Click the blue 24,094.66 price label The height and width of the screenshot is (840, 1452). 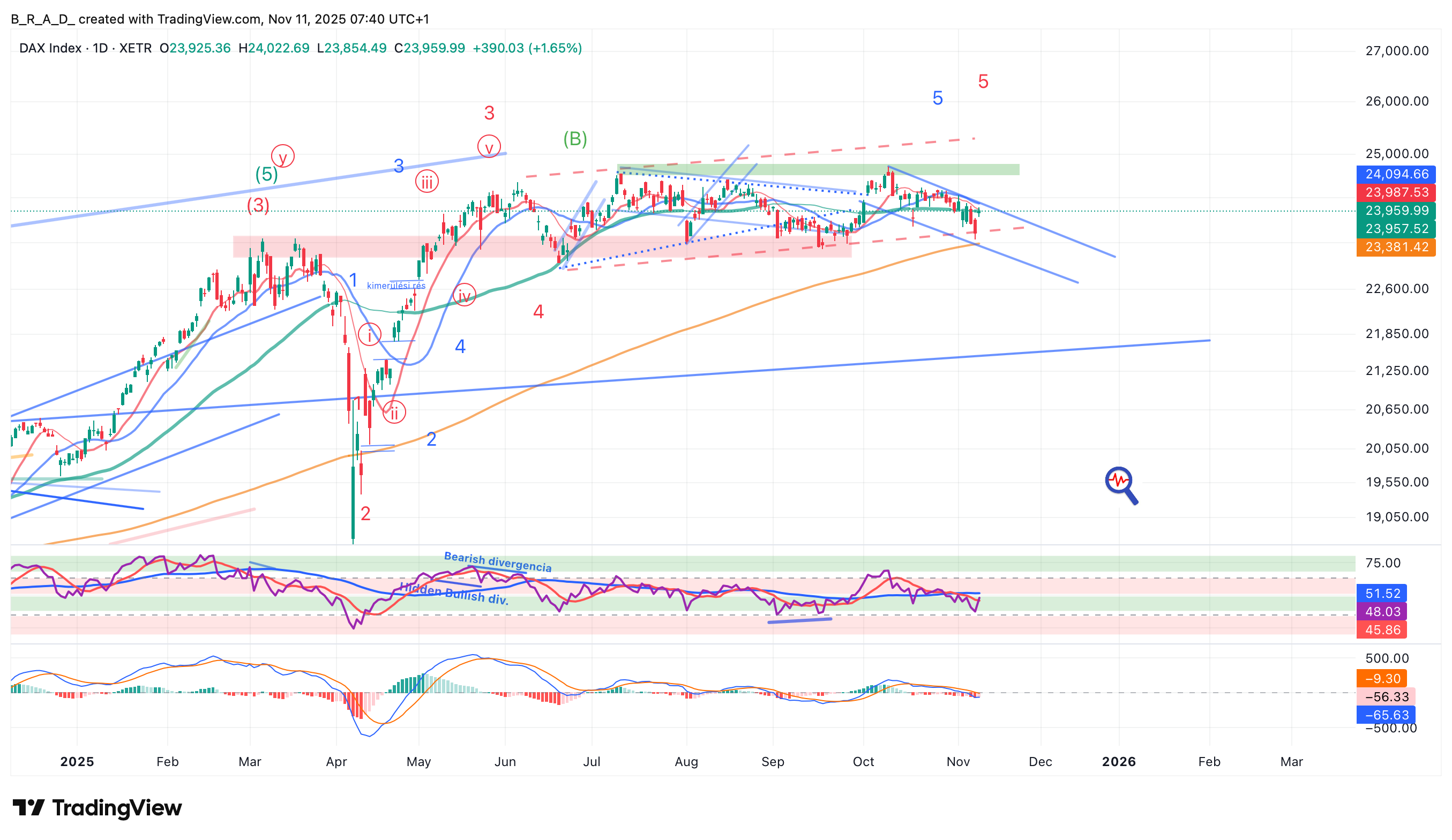(x=1396, y=174)
